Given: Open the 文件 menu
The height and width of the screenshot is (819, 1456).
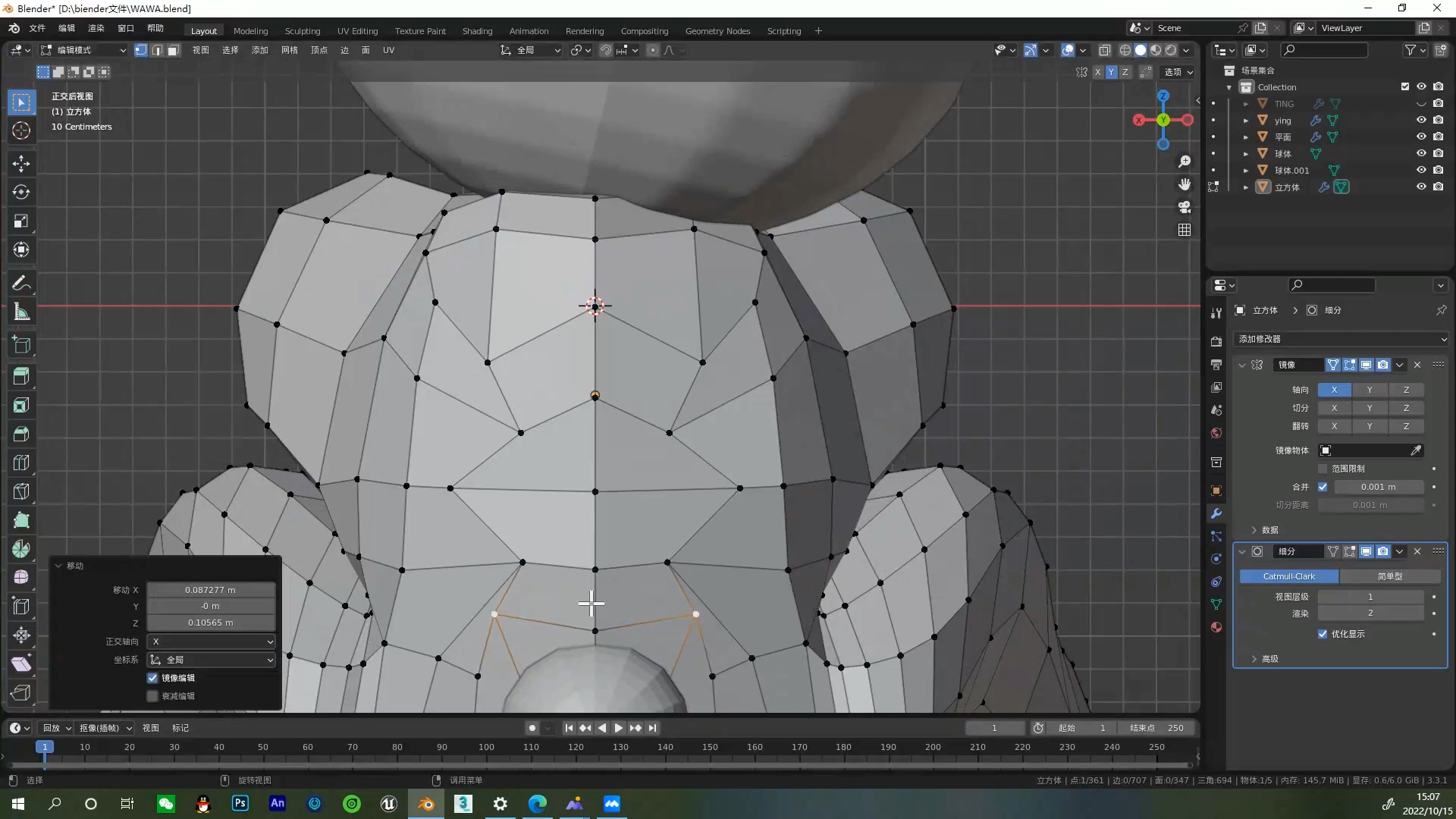Looking at the screenshot, I should click(37, 28).
